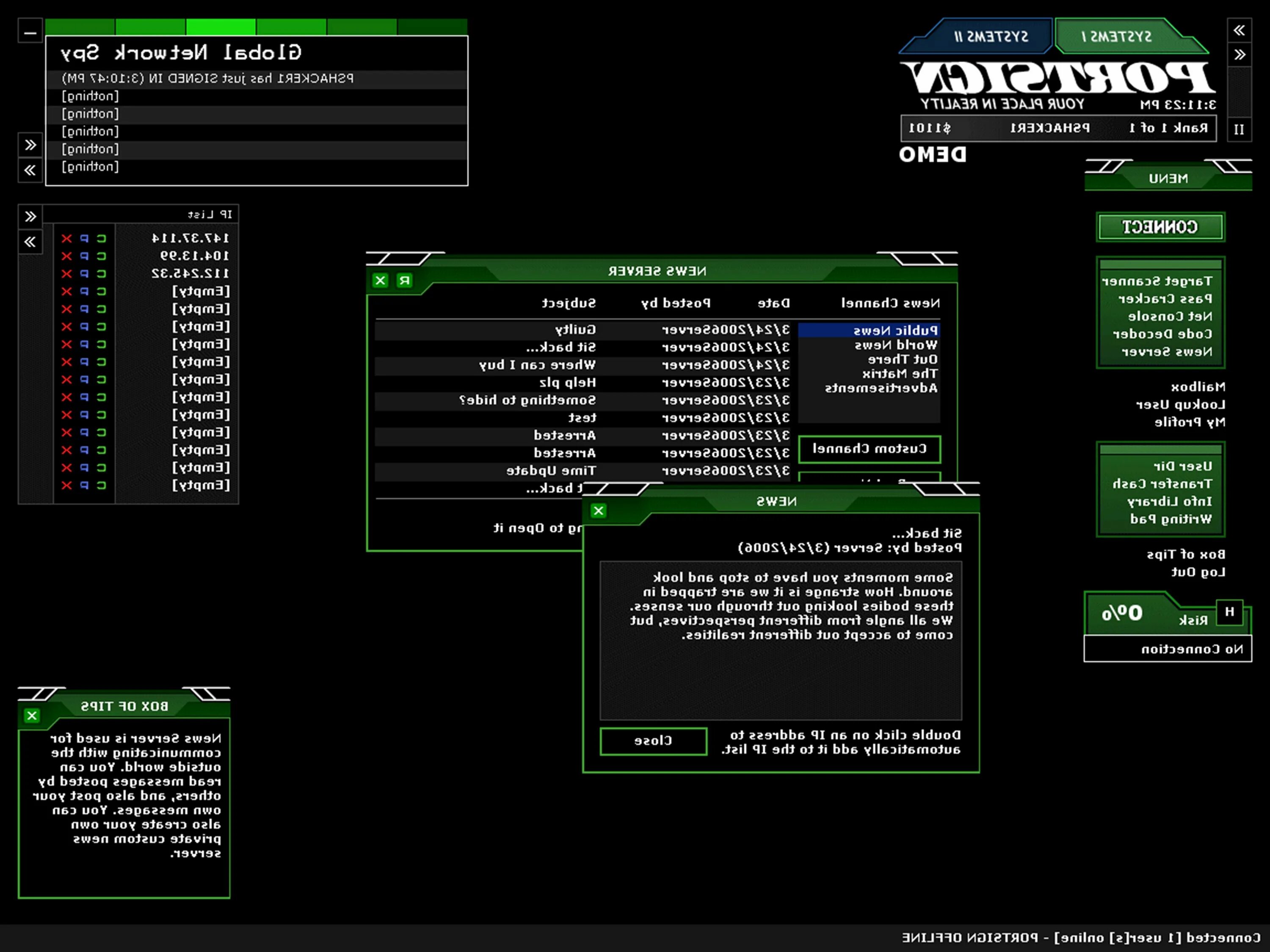Open the 'Guilty' news post
This screenshot has width=1270, height=952.
coord(582,330)
